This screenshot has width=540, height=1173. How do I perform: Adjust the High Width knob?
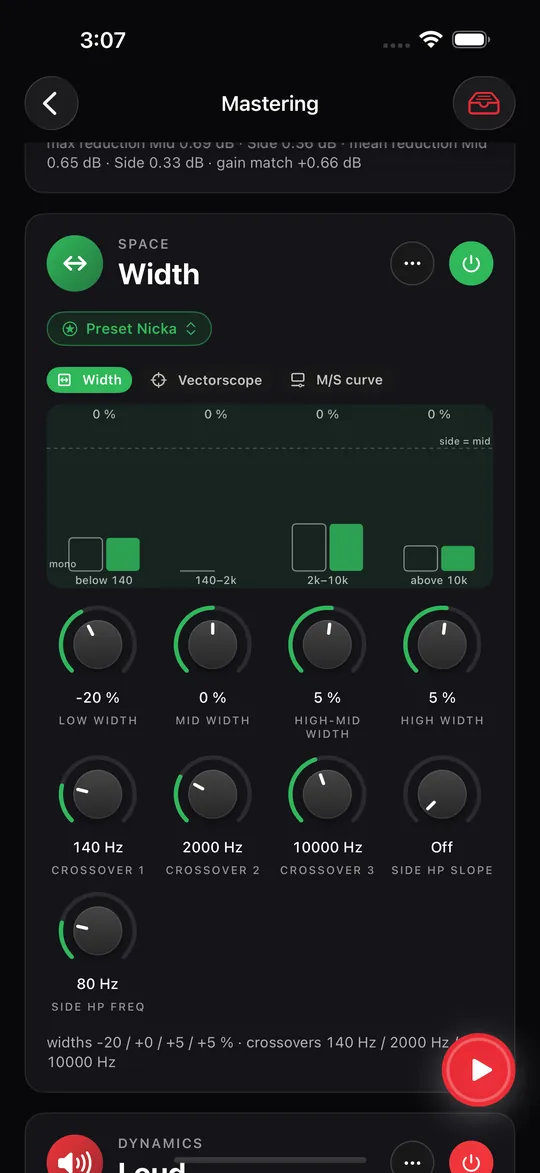coord(442,644)
